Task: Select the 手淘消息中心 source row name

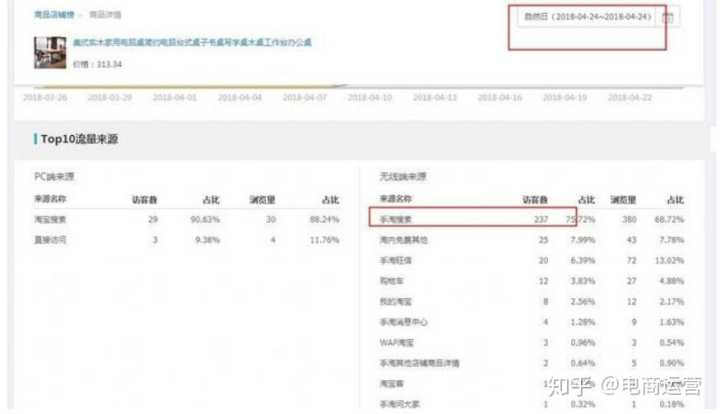Action: pos(404,322)
